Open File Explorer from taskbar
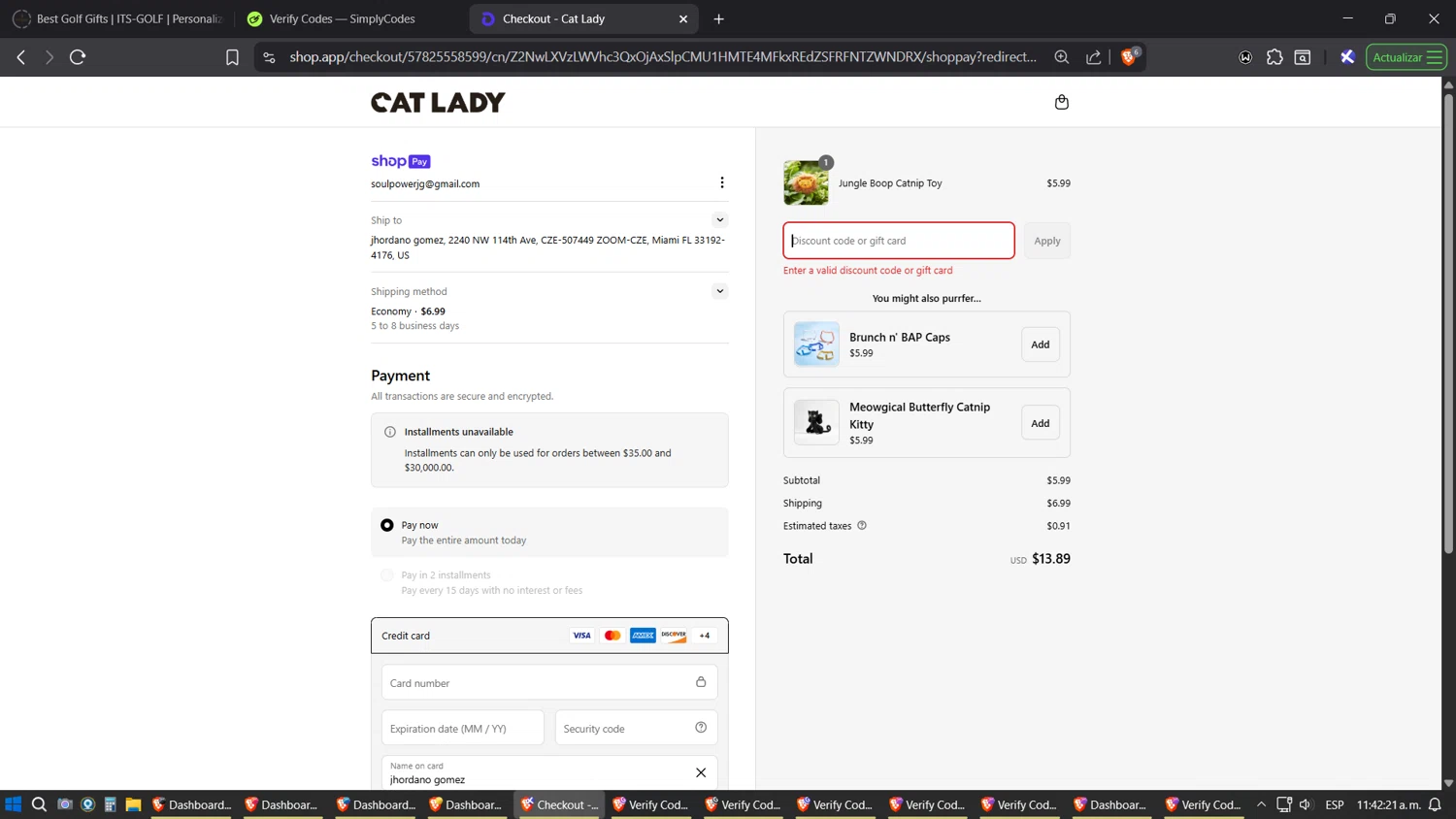 point(133,804)
